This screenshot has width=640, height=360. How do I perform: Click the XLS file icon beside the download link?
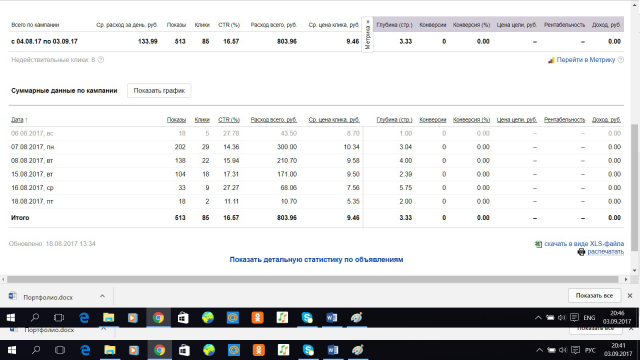[538, 244]
